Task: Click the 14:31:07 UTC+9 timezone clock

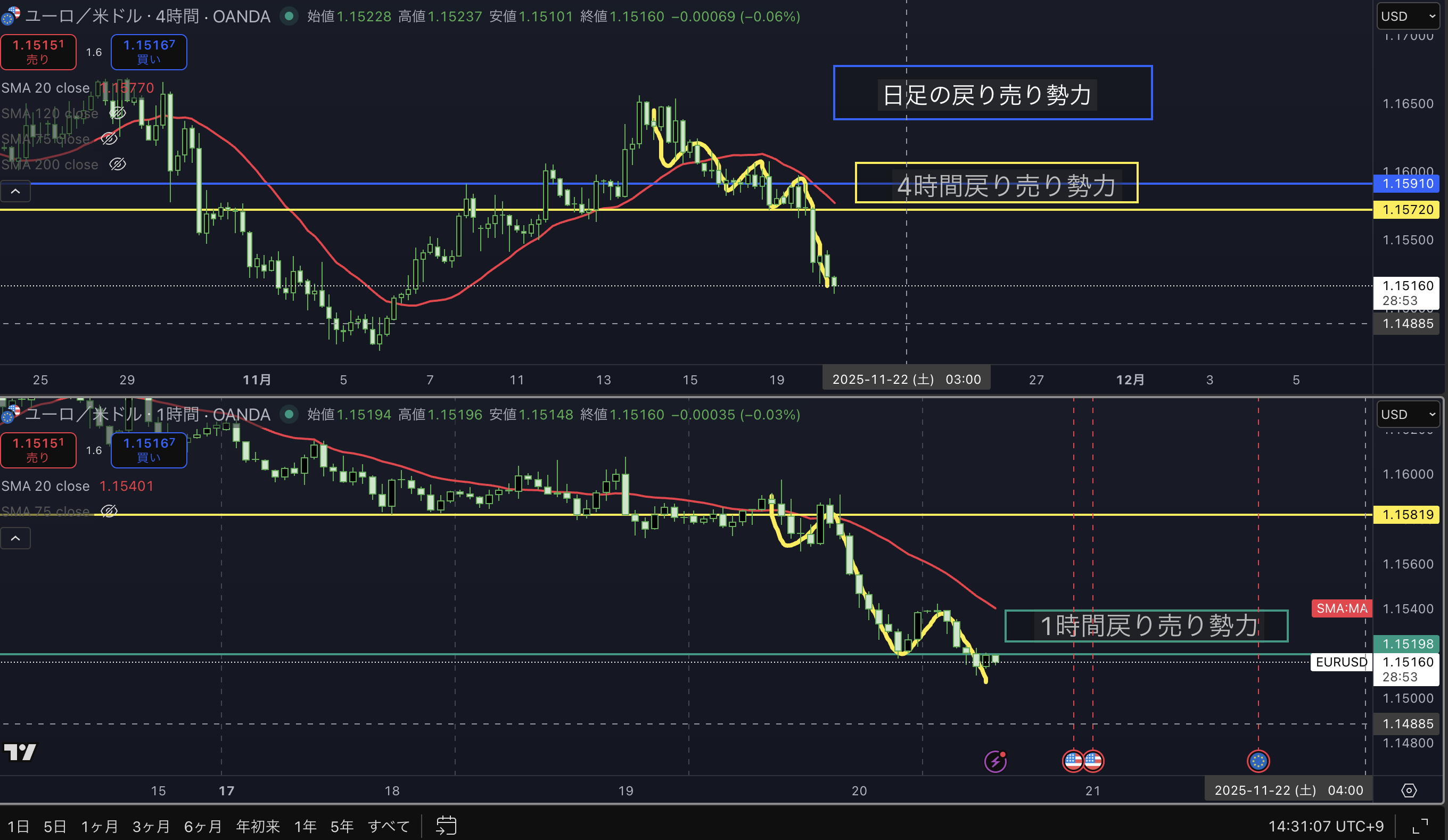Action: click(1326, 826)
